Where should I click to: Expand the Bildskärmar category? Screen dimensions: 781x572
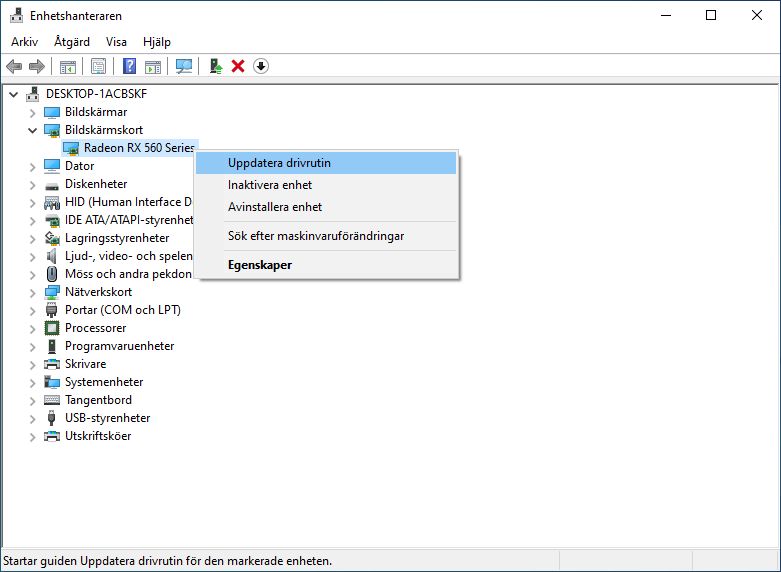[x=33, y=113]
